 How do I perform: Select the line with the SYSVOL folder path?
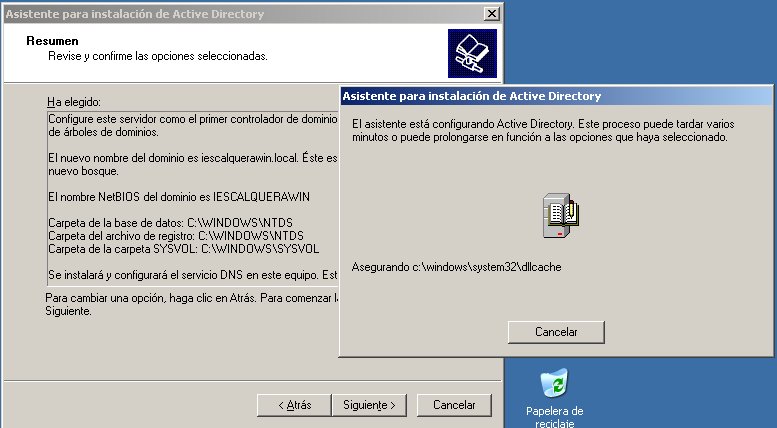click(184, 248)
